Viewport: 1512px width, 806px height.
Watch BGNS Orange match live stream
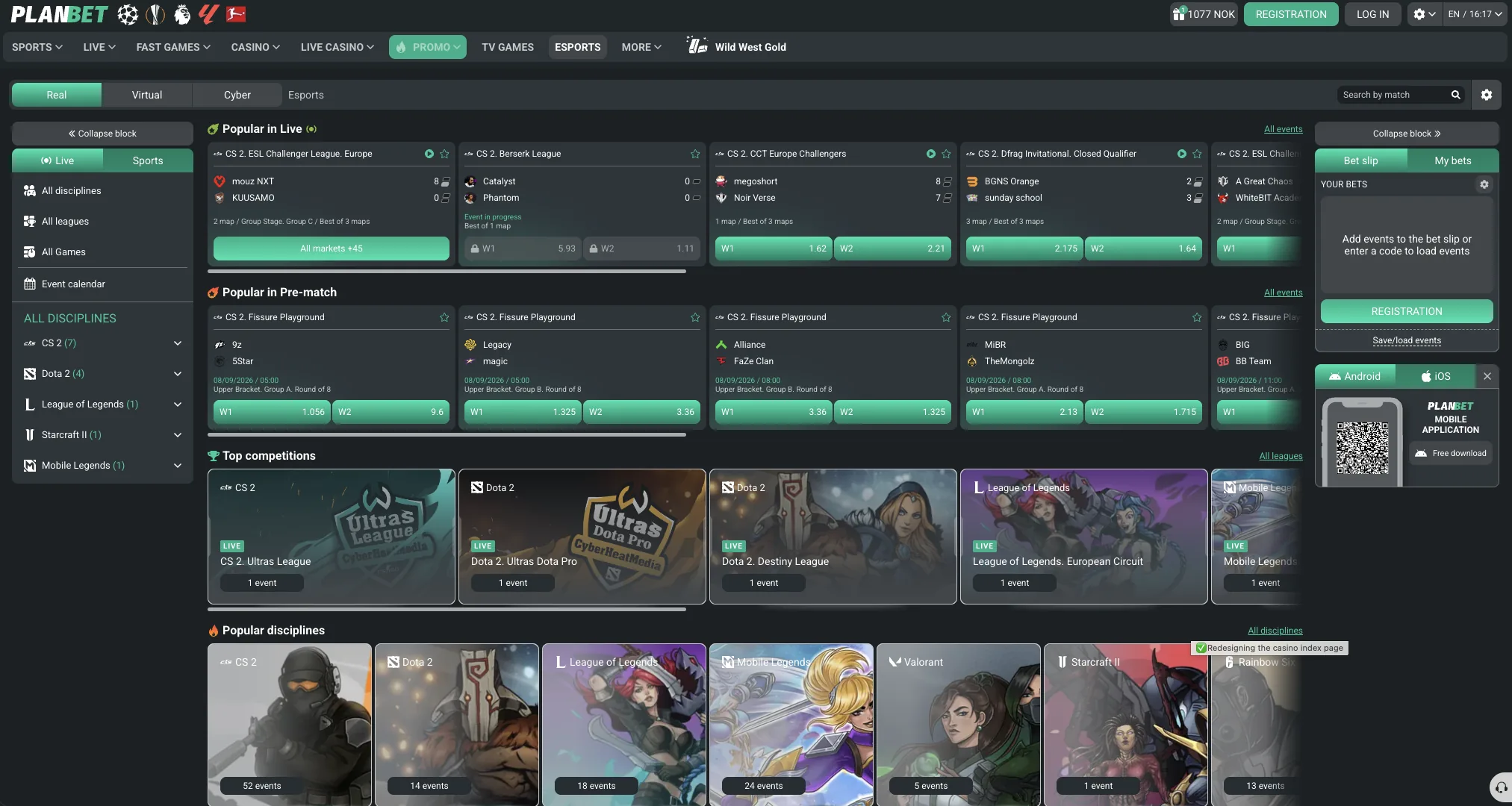point(1182,154)
